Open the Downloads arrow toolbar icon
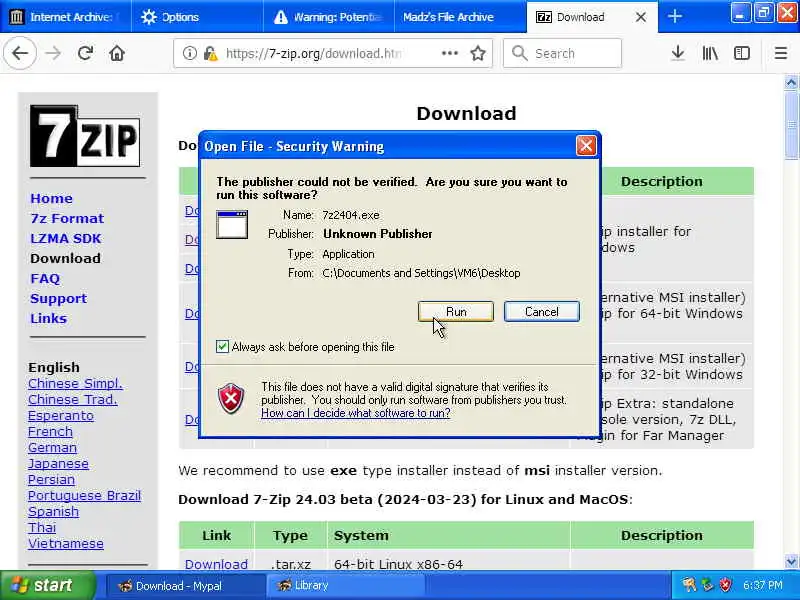 click(678, 53)
